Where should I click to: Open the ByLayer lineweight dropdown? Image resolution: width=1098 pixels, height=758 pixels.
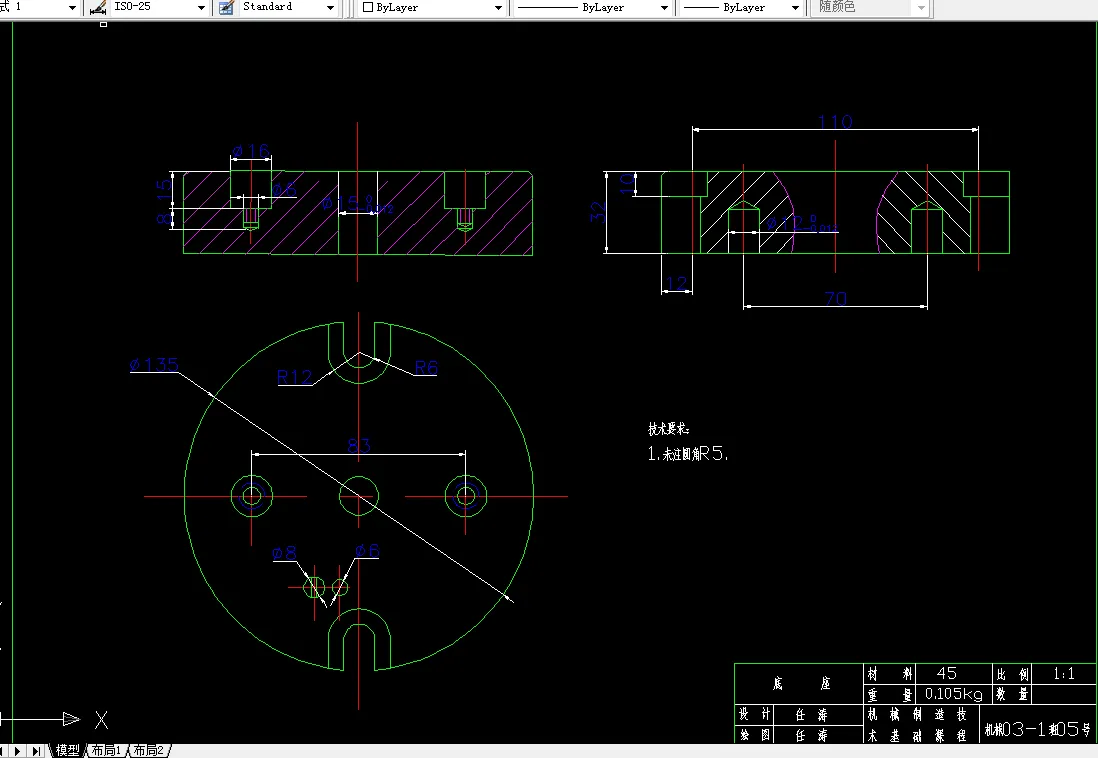point(795,8)
